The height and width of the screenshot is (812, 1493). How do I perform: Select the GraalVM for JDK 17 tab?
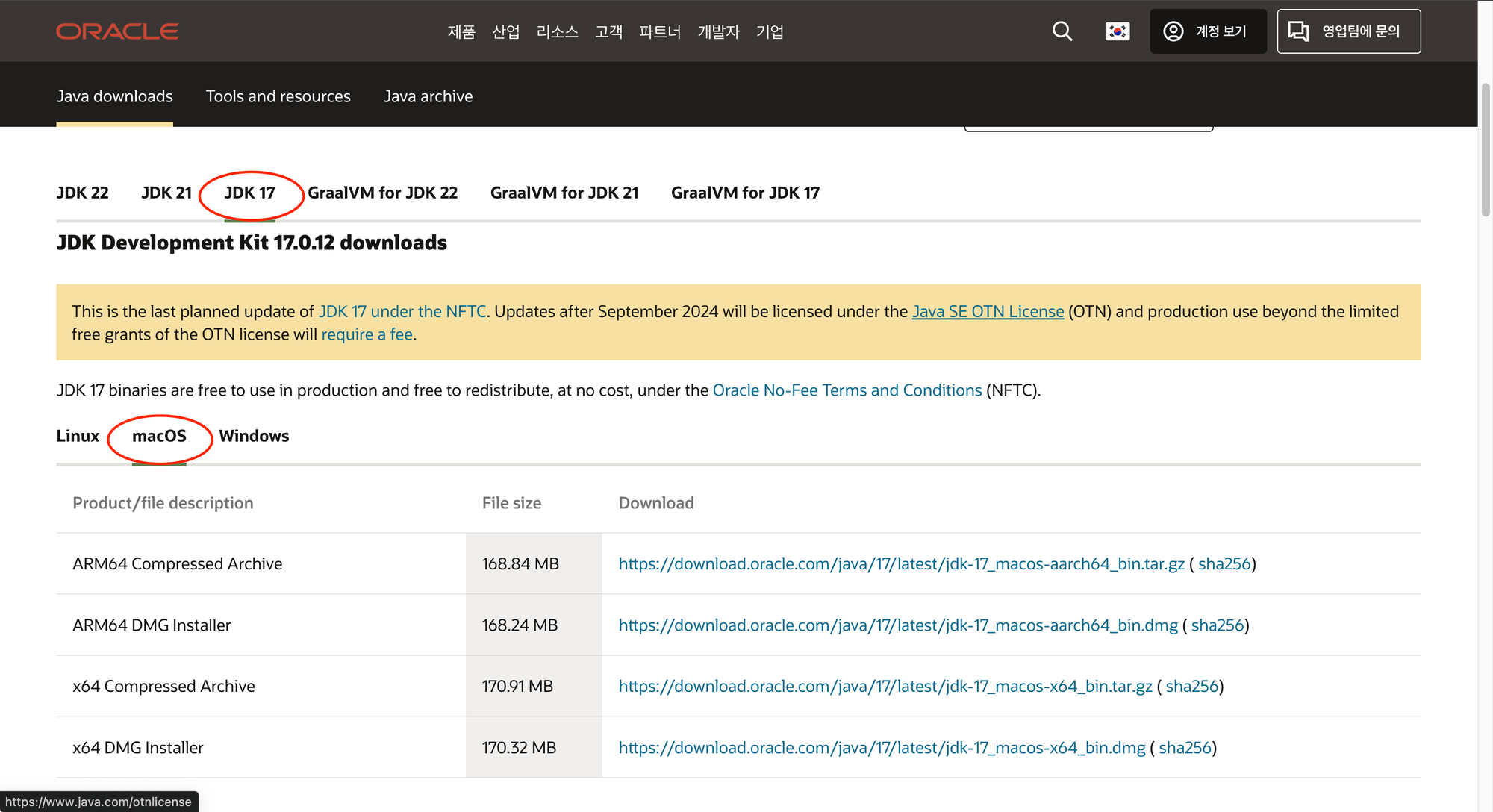[745, 193]
